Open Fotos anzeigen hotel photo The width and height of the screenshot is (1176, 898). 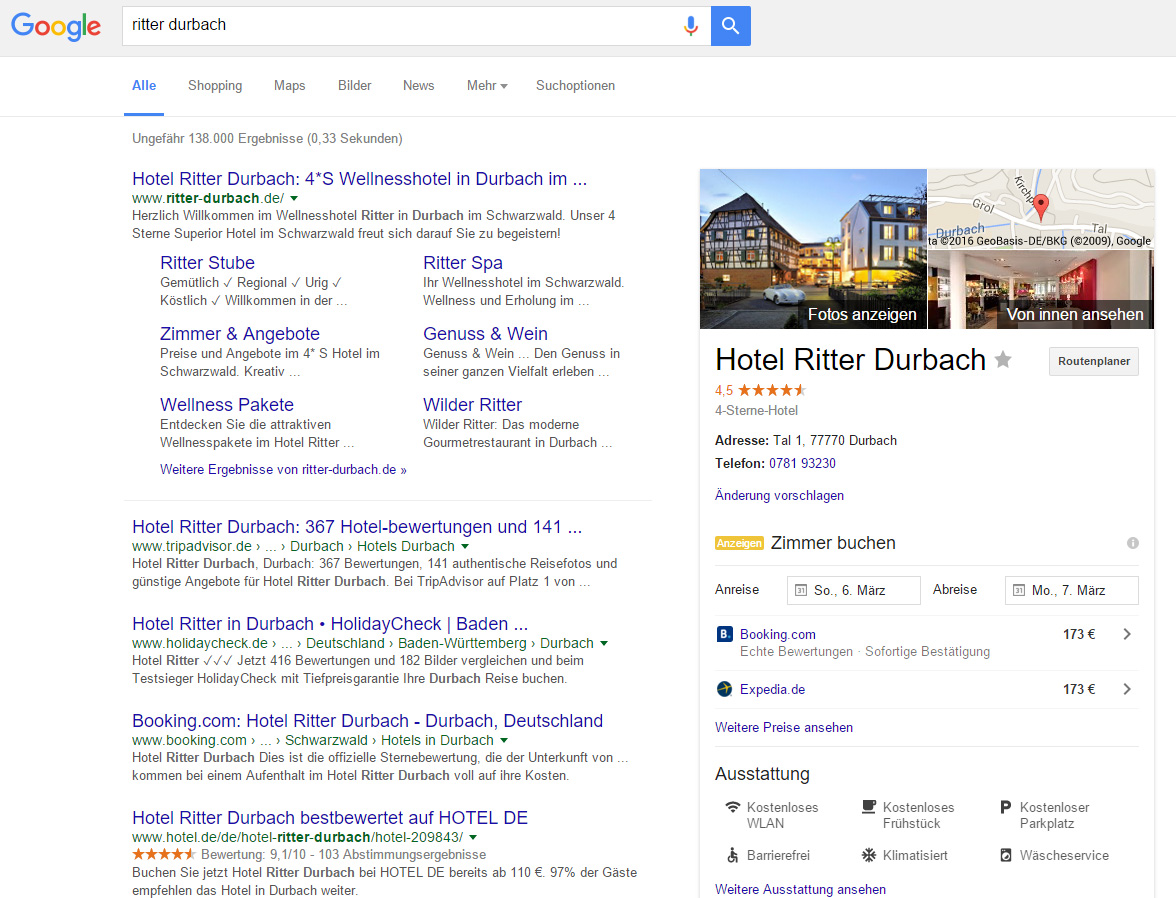[x=813, y=249]
